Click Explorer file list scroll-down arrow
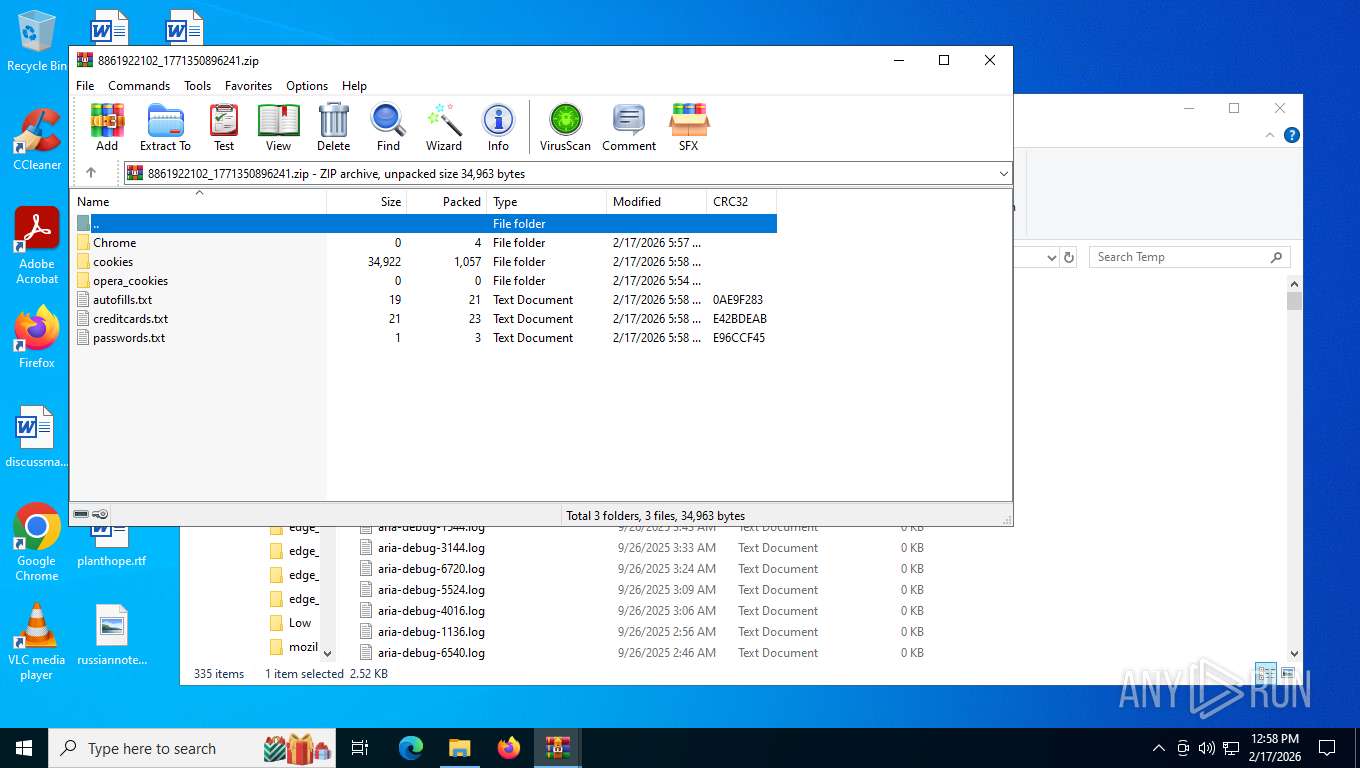 click(x=1294, y=653)
